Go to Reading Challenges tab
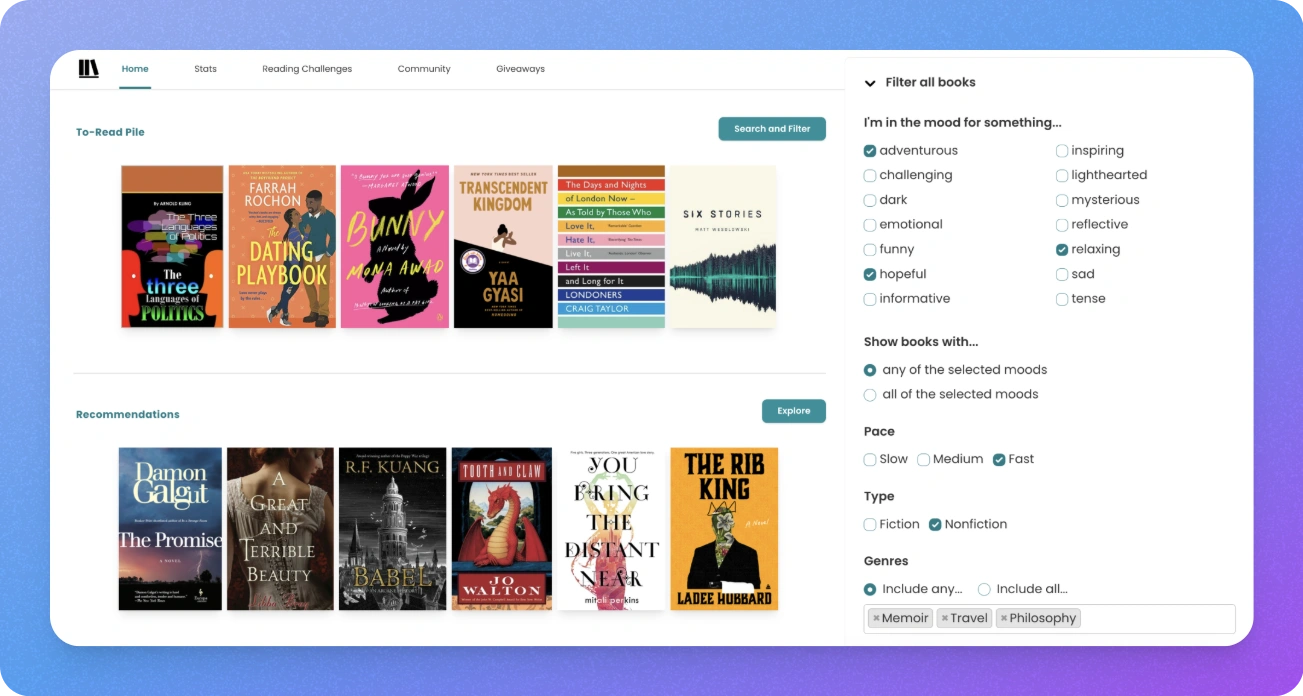The height and width of the screenshot is (696, 1303). coord(307,69)
